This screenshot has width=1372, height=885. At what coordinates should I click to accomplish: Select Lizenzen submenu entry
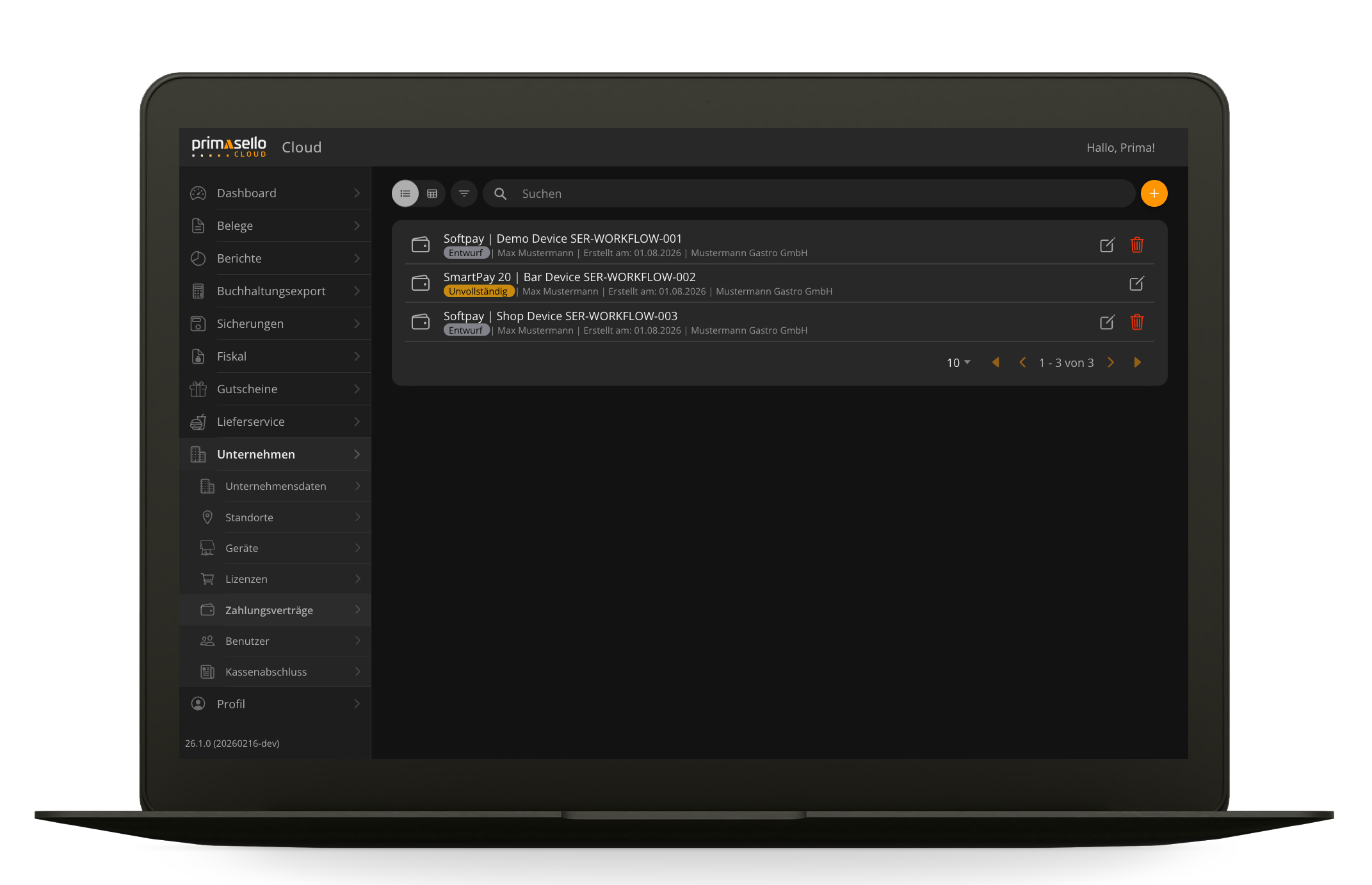[x=275, y=578]
